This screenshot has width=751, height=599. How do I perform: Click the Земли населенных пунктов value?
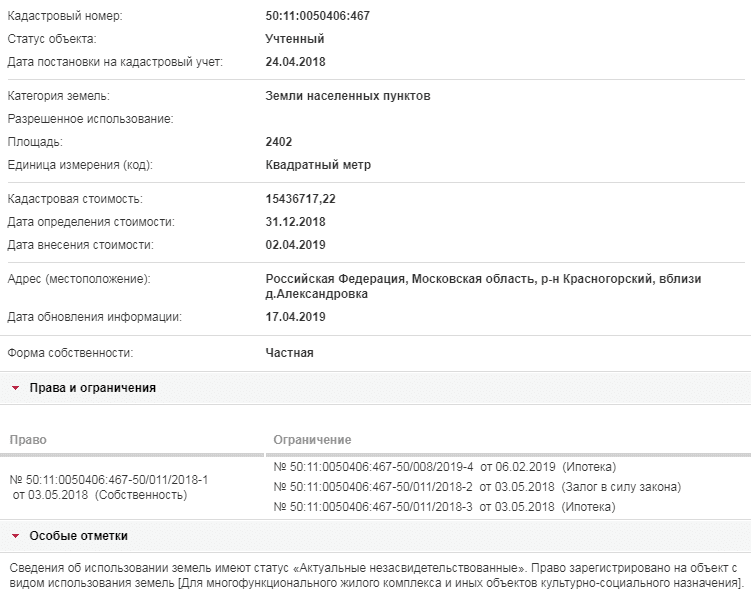[x=348, y=96]
